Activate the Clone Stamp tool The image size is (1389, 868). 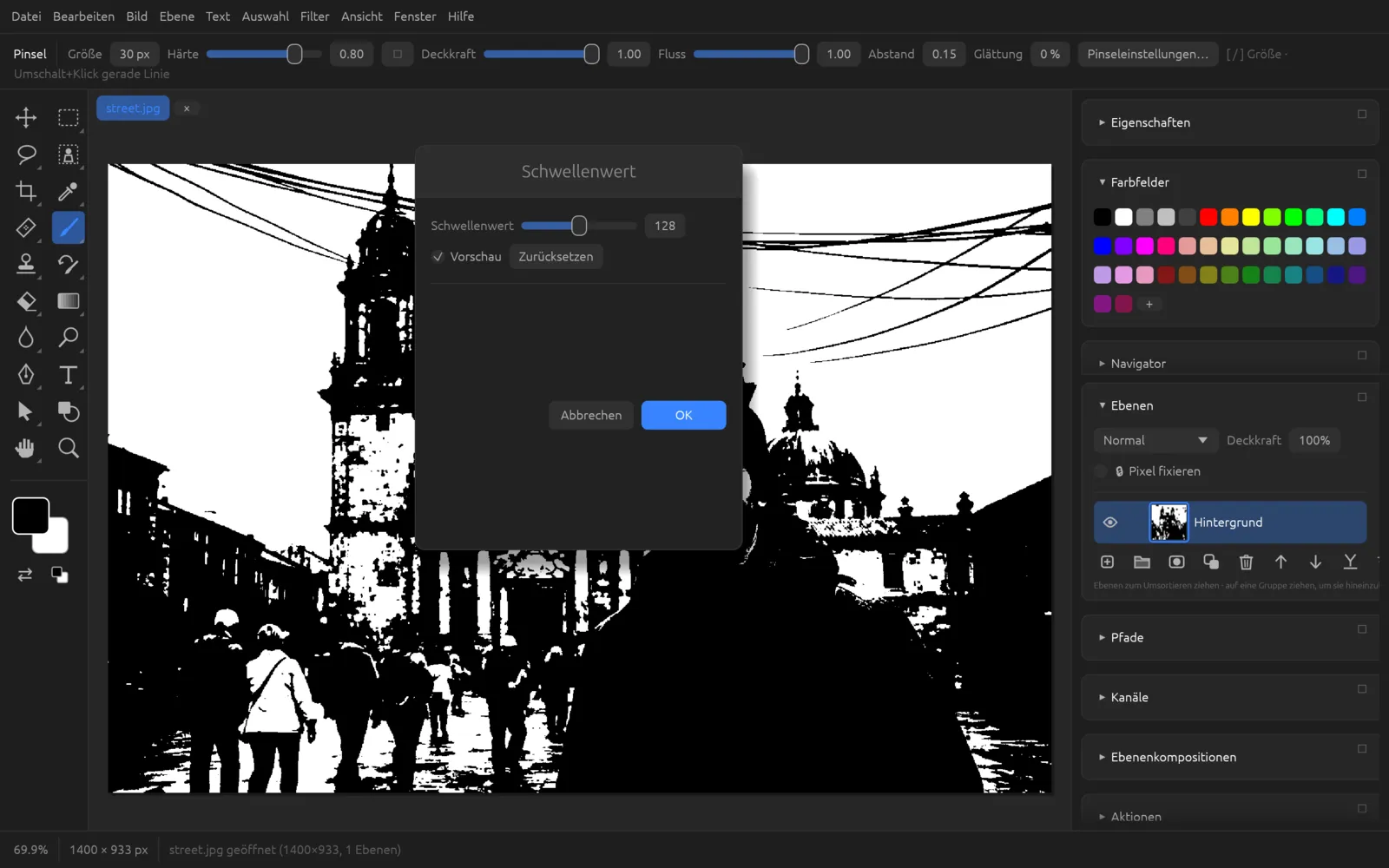(x=26, y=264)
